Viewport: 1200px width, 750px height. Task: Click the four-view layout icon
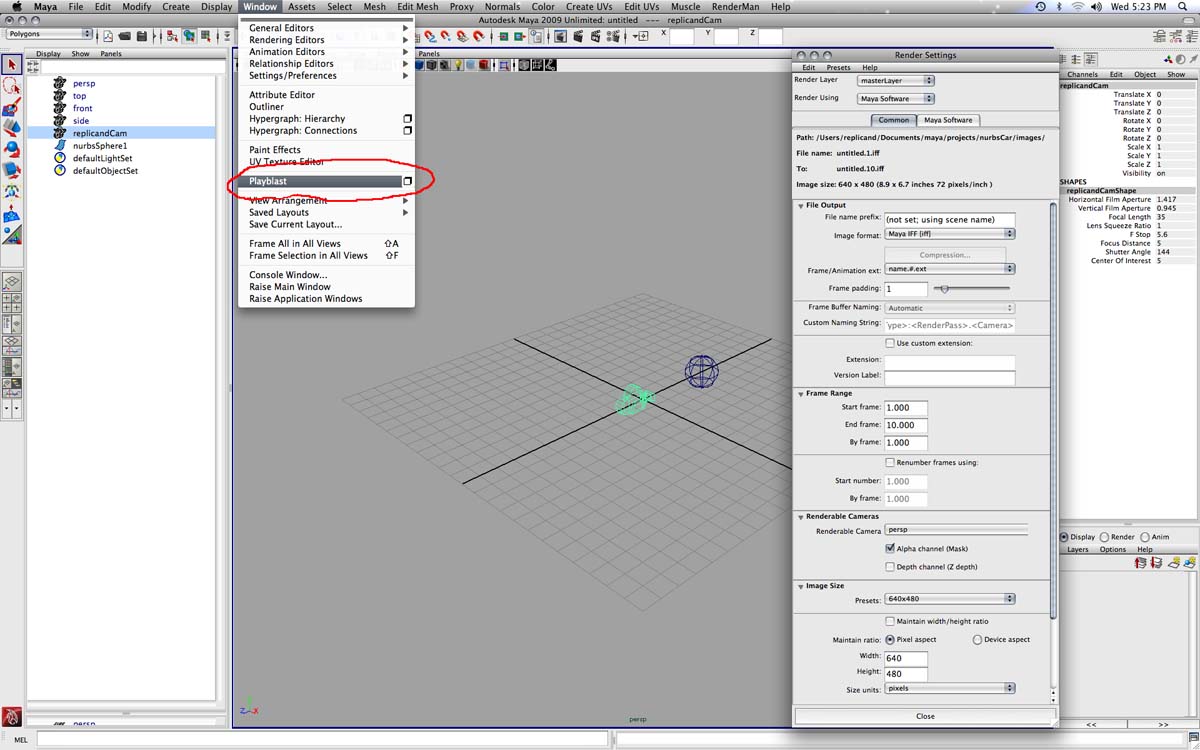tap(12, 303)
